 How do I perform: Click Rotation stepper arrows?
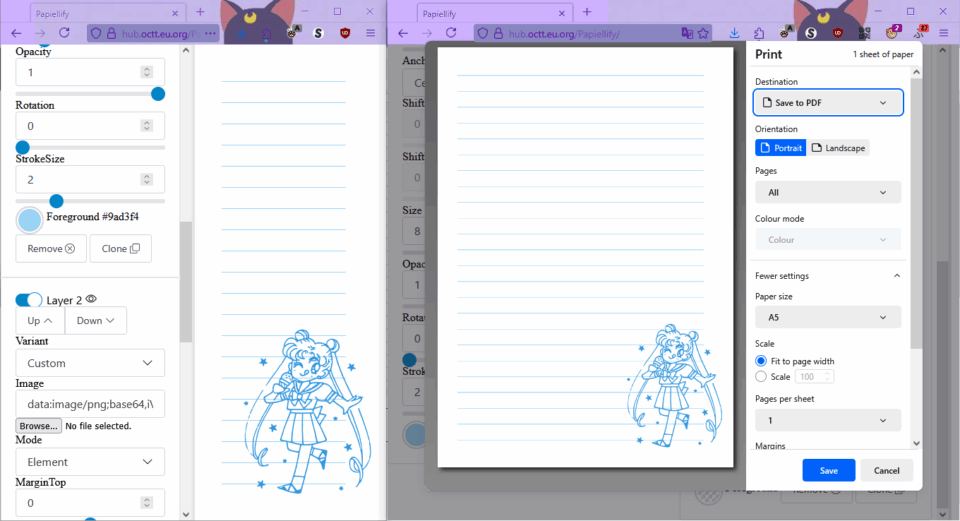pyautogui.click(x=146, y=126)
